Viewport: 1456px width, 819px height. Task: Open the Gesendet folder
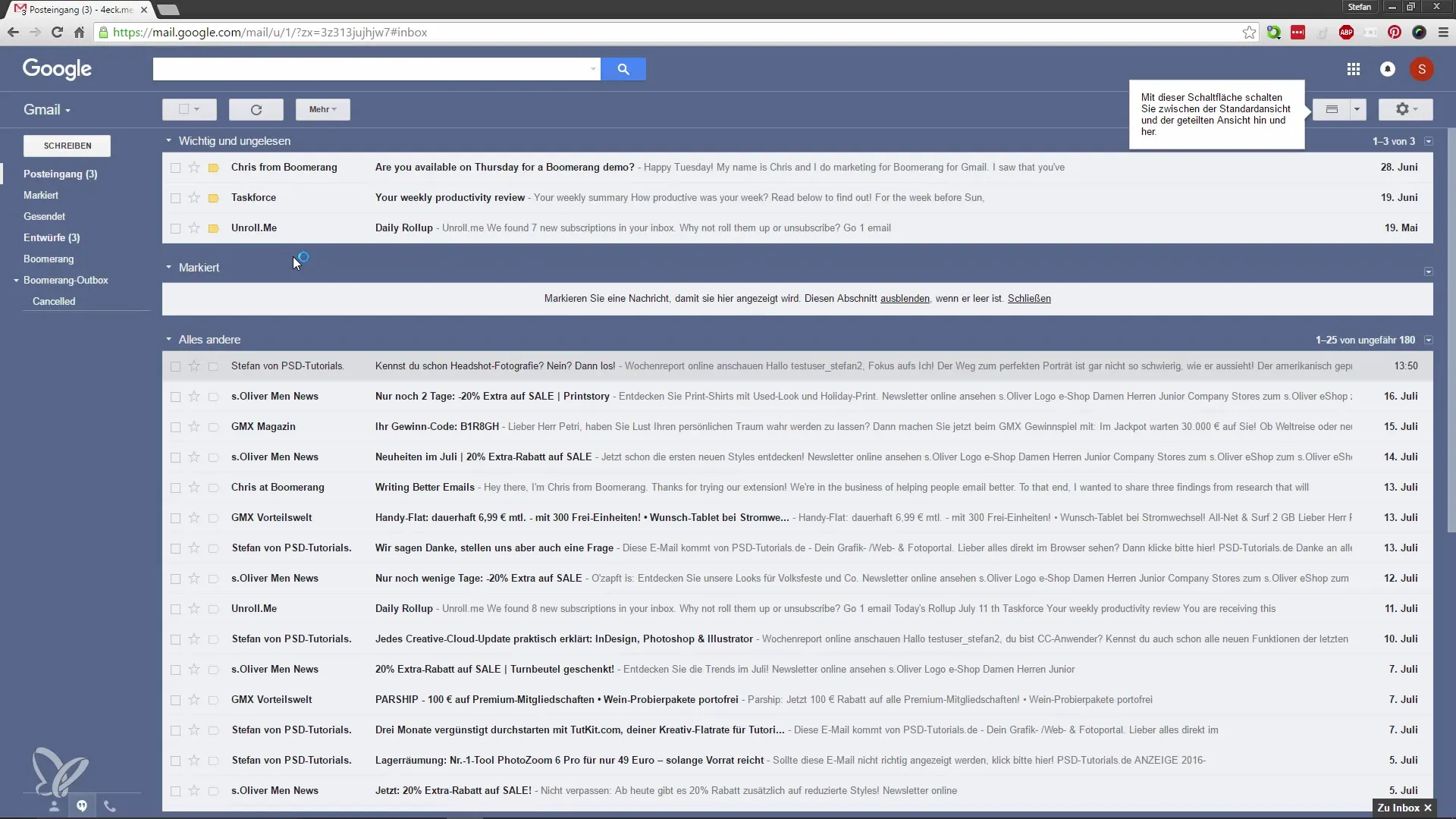coord(44,216)
